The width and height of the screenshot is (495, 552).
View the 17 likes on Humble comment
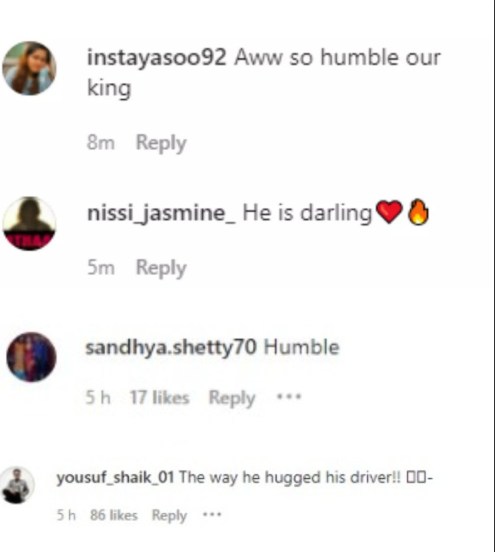point(159,397)
